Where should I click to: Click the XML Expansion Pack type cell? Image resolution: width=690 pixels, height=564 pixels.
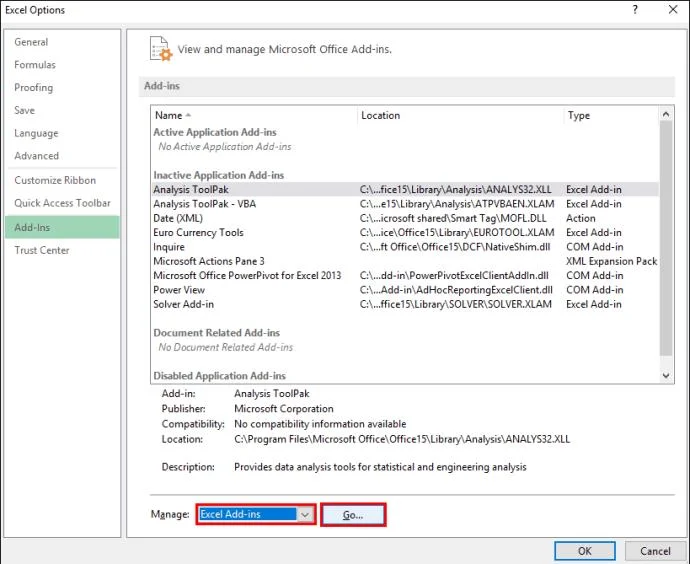coord(611,261)
